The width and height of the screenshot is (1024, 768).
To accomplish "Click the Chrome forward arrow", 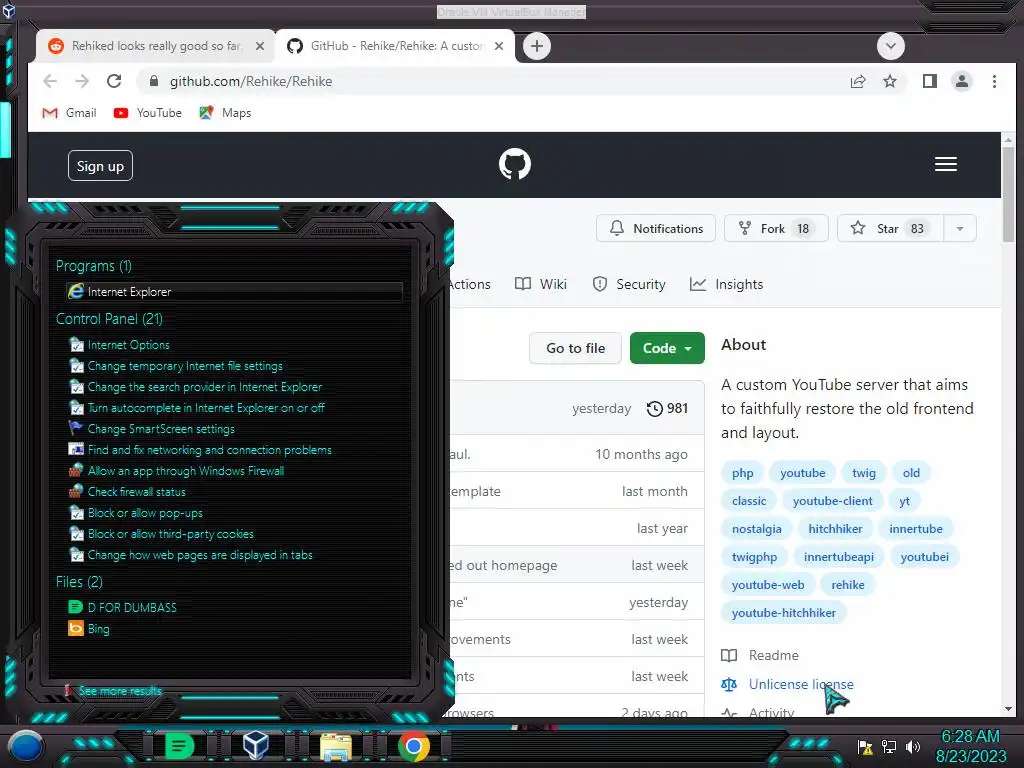I will pos(82,81).
